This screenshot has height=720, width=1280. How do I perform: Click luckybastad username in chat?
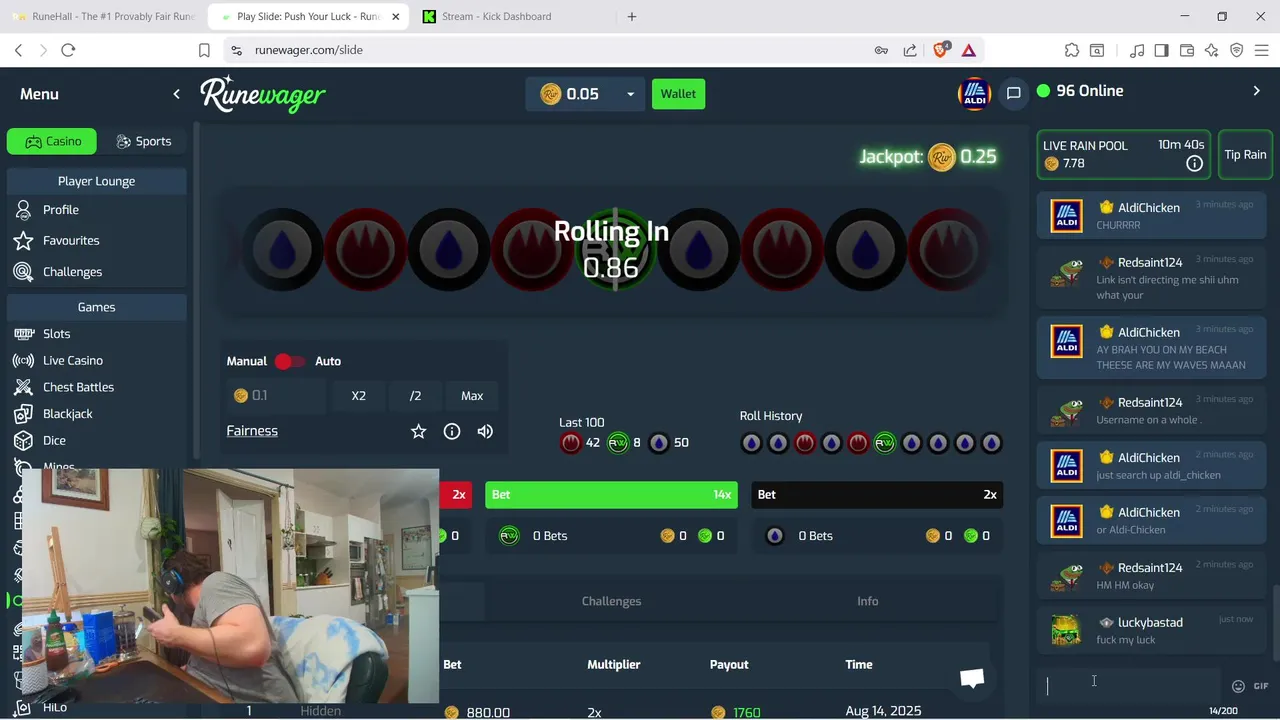click(1150, 623)
